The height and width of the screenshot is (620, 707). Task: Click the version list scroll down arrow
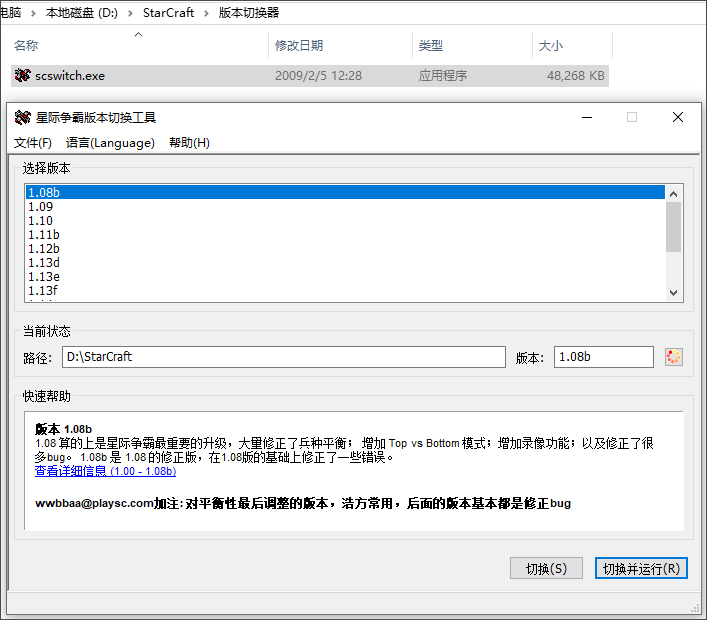[x=674, y=293]
